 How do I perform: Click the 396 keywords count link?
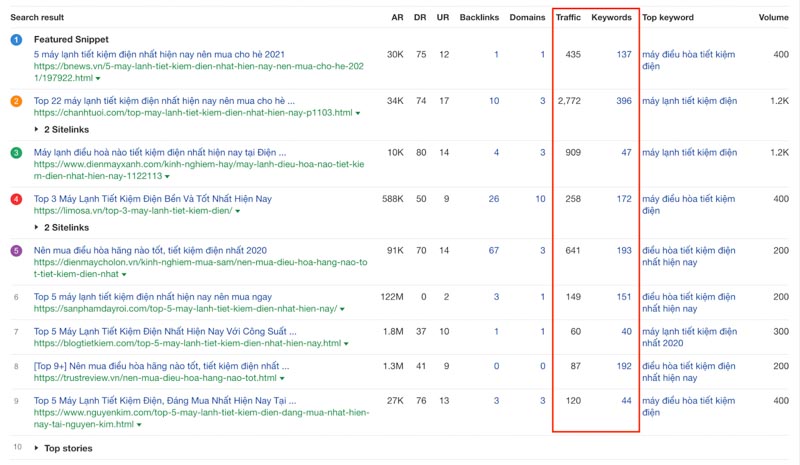click(x=623, y=101)
